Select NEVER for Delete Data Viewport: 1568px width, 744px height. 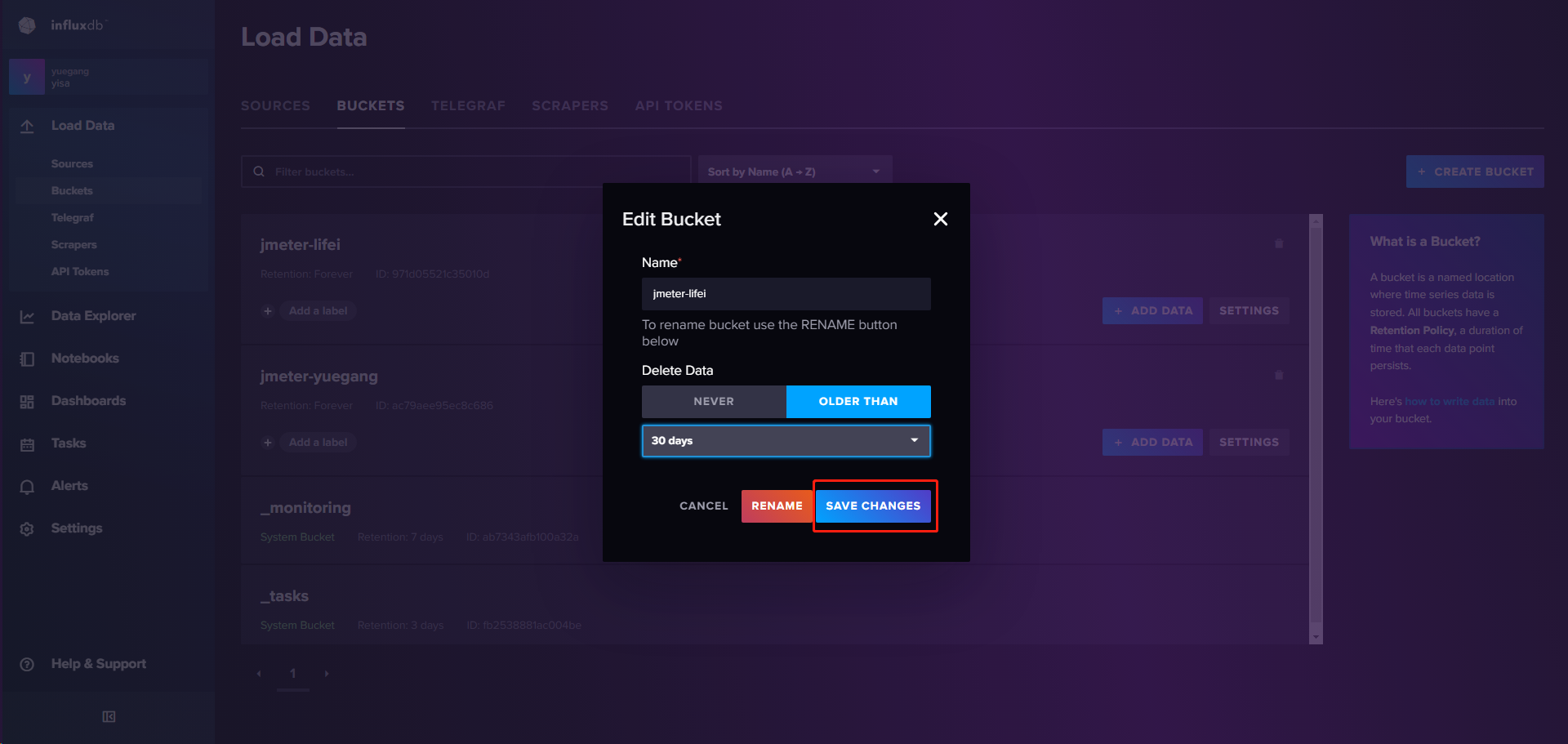714,402
